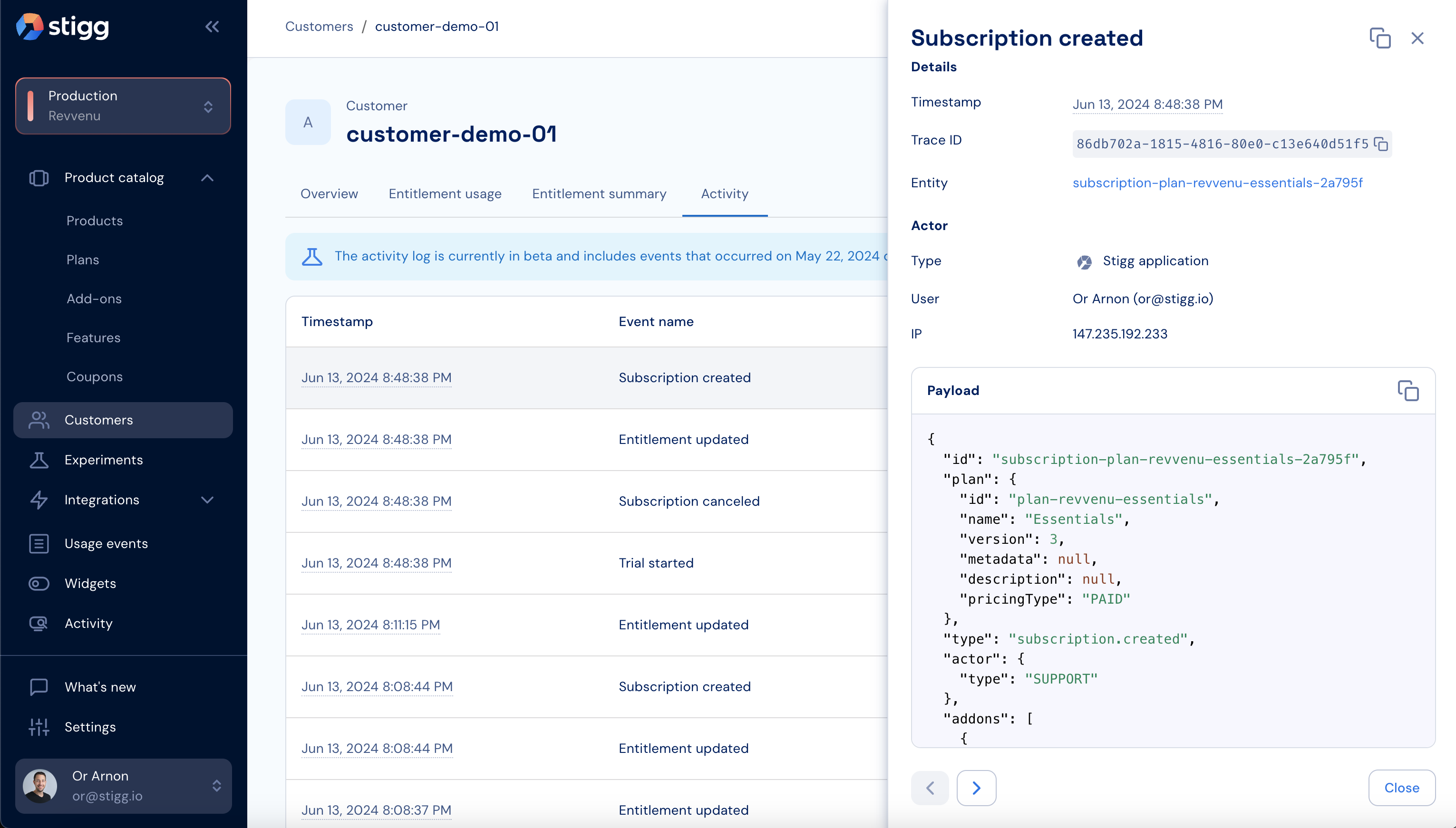Collapse the Product catalog section chevron
This screenshot has width=1456, height=828.
(x=208, y=178)
